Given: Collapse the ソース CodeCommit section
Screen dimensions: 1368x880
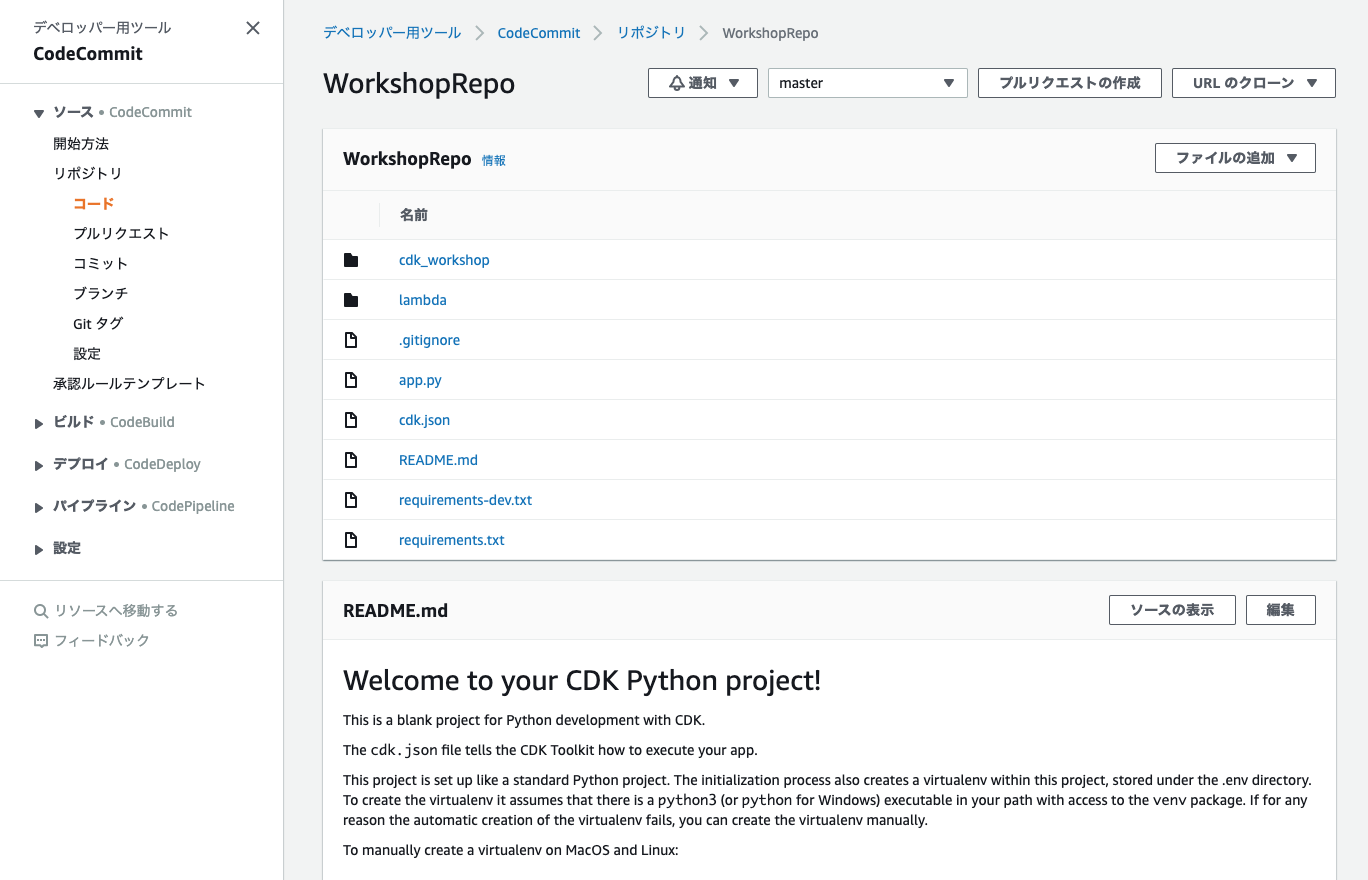Looking at the screenshot, I should [x=39, y=114].
